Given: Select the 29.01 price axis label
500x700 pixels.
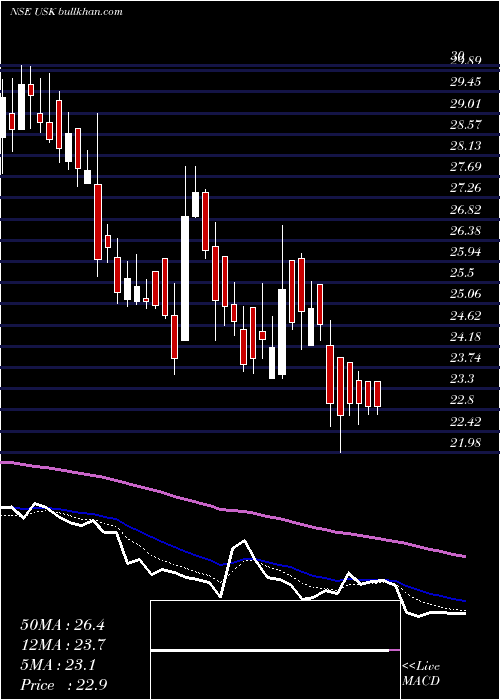Looking at the screenshot, I should 466,103.
